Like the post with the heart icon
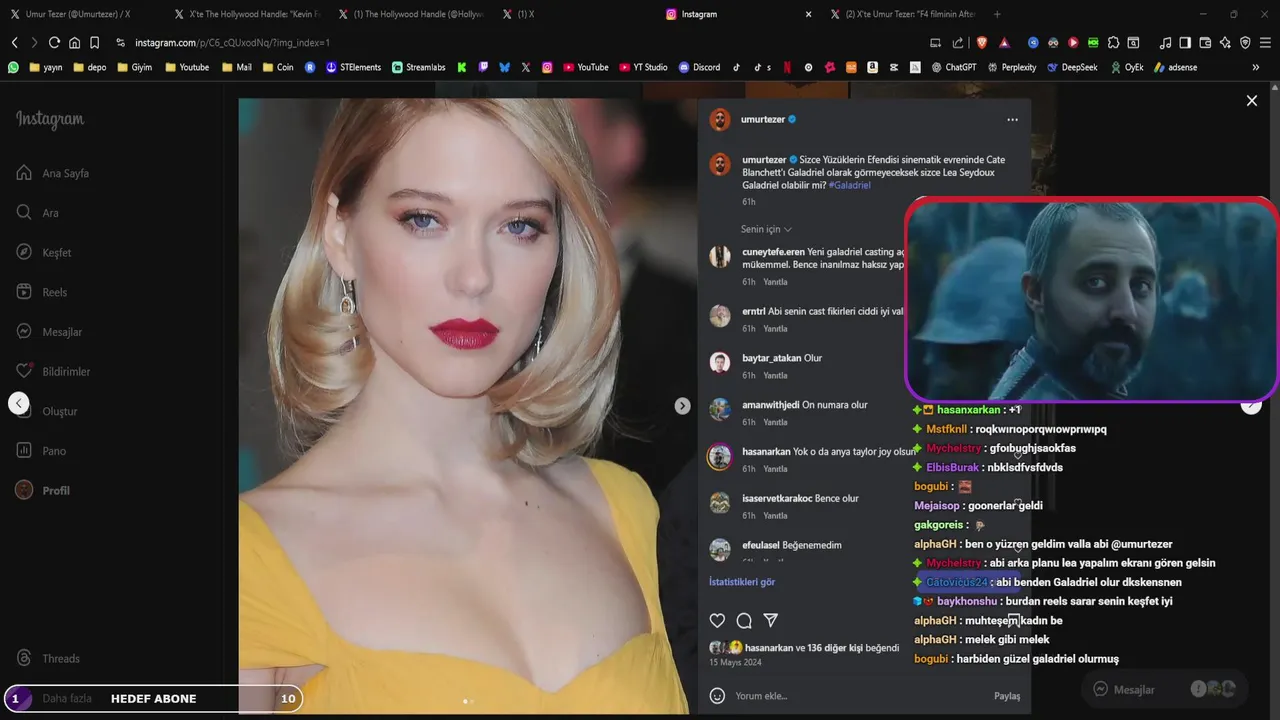 (717, 621)
